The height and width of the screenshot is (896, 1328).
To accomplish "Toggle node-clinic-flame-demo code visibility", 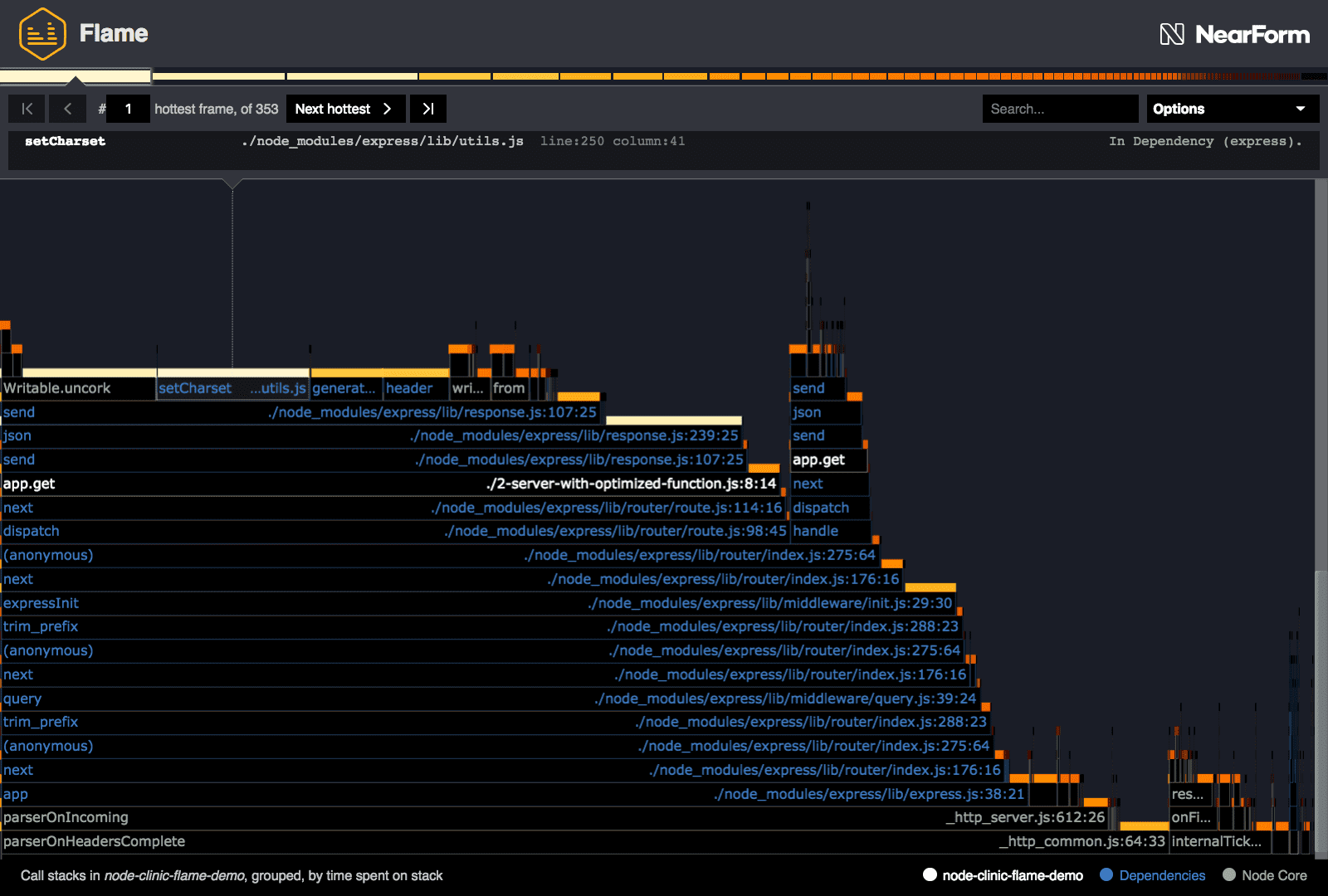I will 1003,875.
